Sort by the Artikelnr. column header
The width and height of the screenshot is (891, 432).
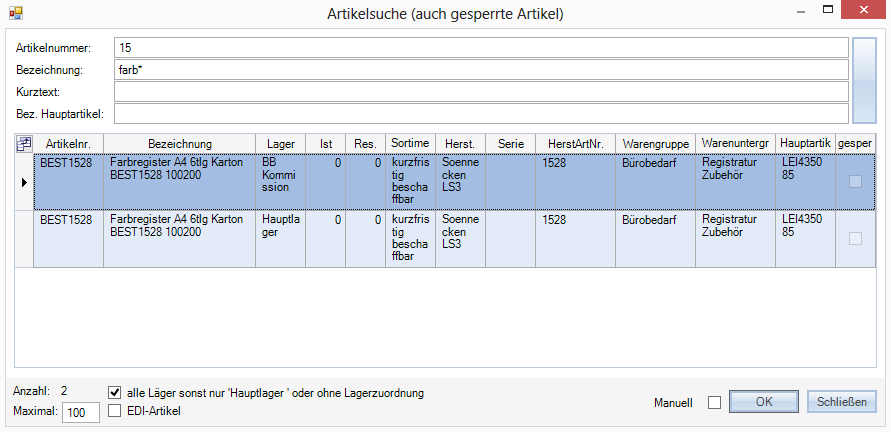point(68,144)
